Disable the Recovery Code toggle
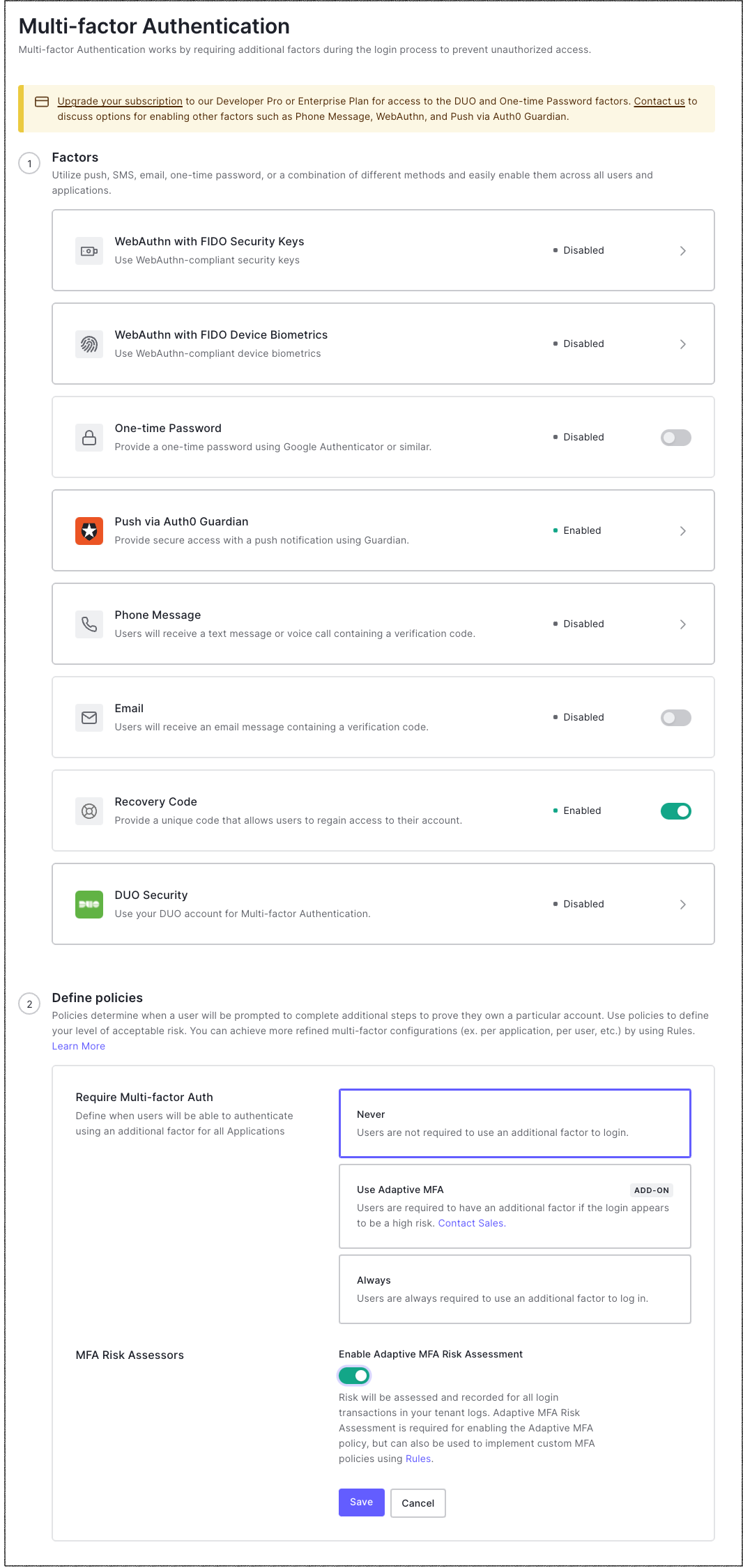743x1568 pixels. pyautogui.click(x=675, y=811)
